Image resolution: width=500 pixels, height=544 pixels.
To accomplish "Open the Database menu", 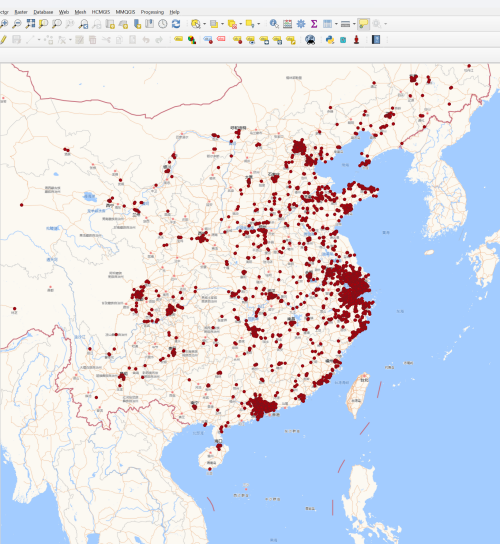I will [43, 12].
